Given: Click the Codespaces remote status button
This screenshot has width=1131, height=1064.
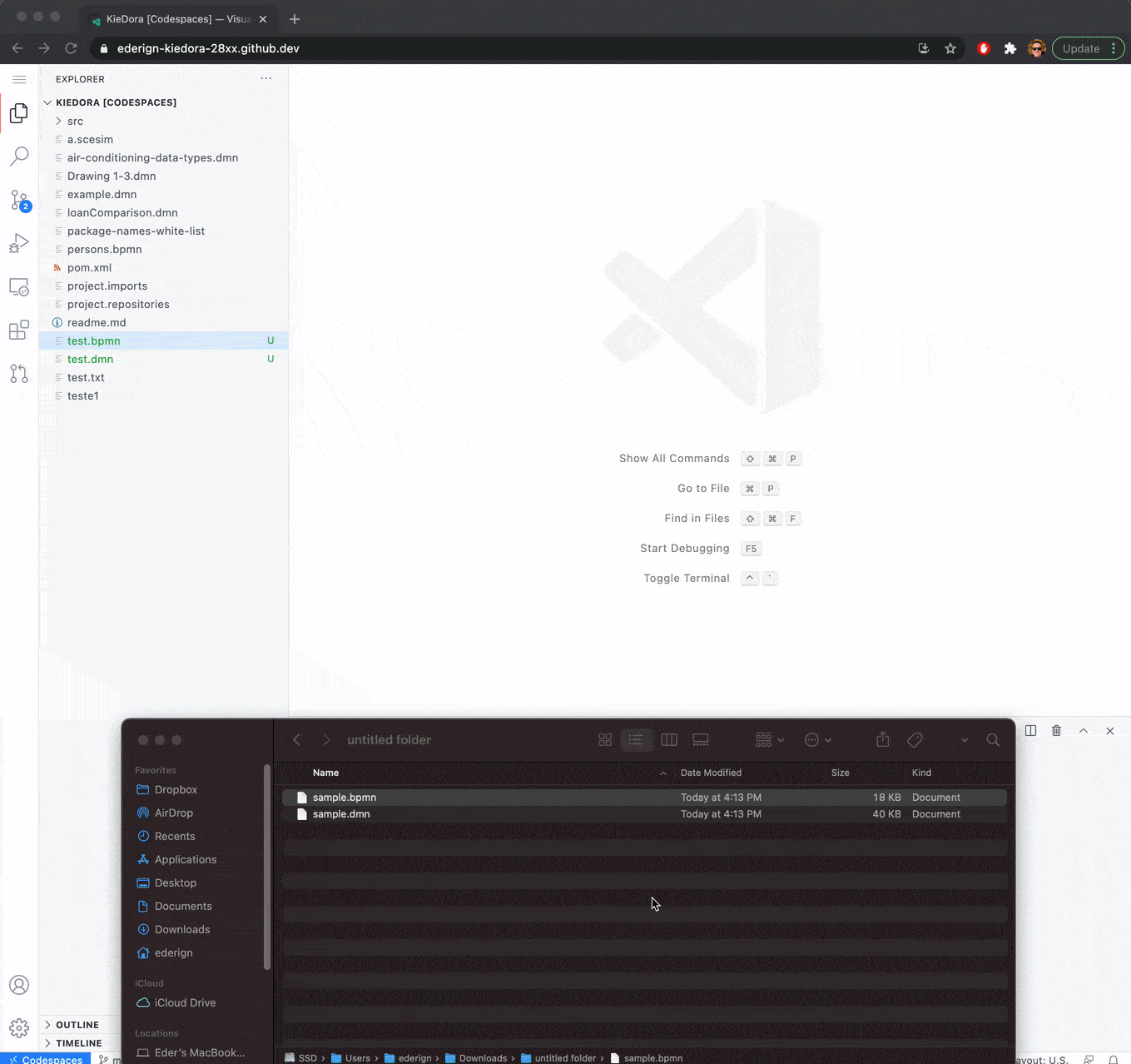Looking at the screenshot, I should (46, 1059).
